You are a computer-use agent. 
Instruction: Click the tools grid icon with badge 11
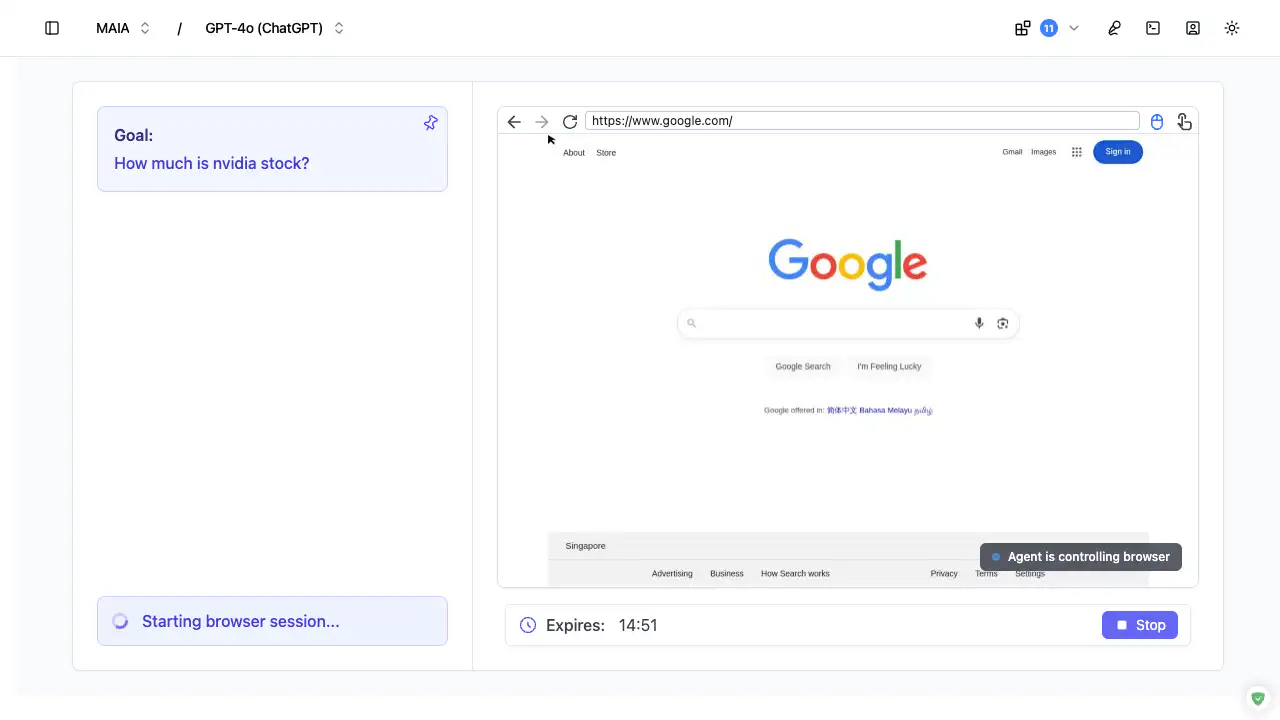(x=1022, y=28)
